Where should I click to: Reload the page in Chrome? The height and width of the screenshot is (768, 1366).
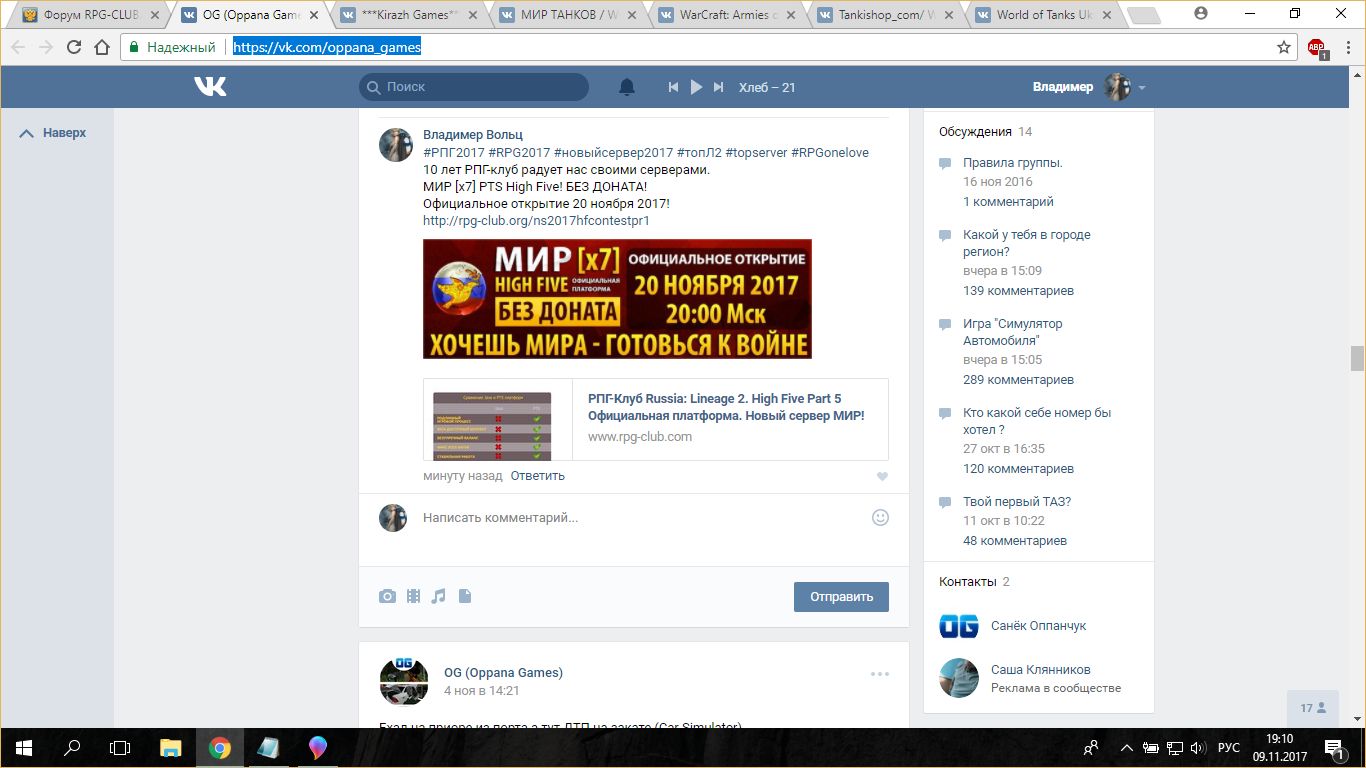[74, 47]
